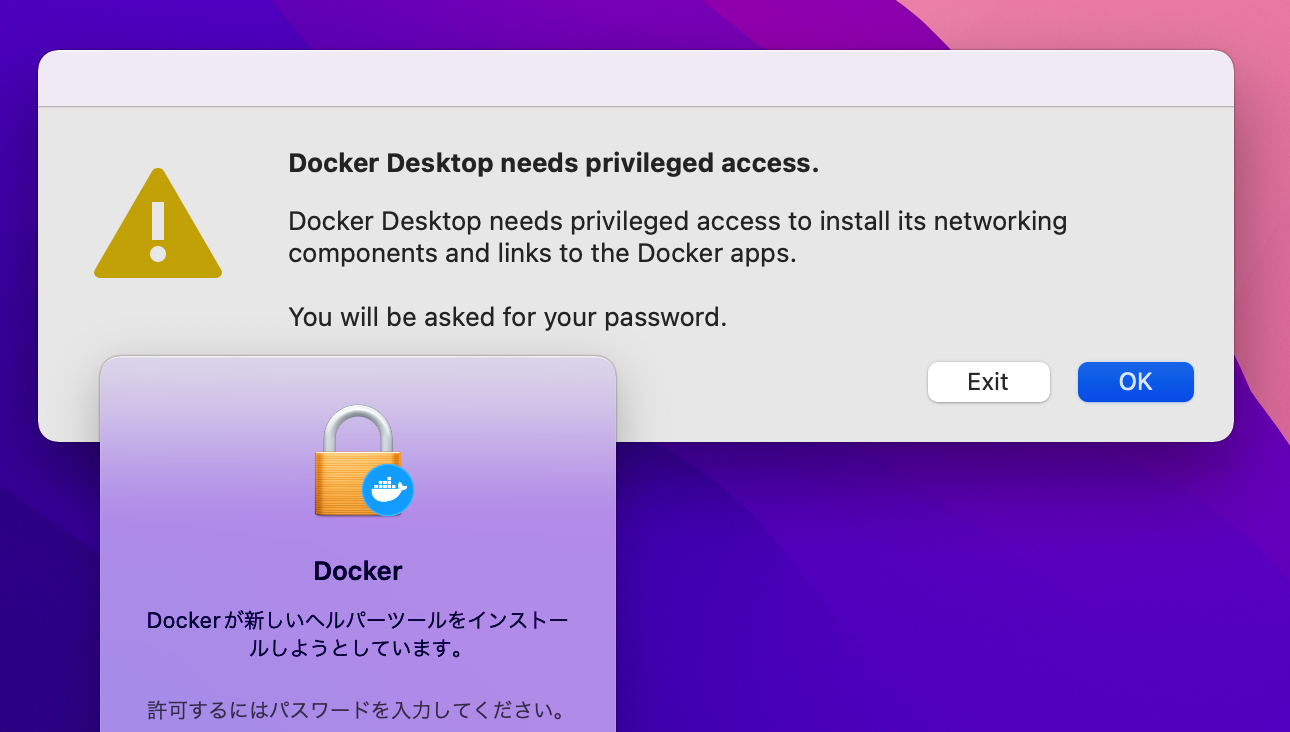The width and height of the screenshot is (1290, 732).
Task: Click the Japanese helper tool install message
Action: (358, 634)
